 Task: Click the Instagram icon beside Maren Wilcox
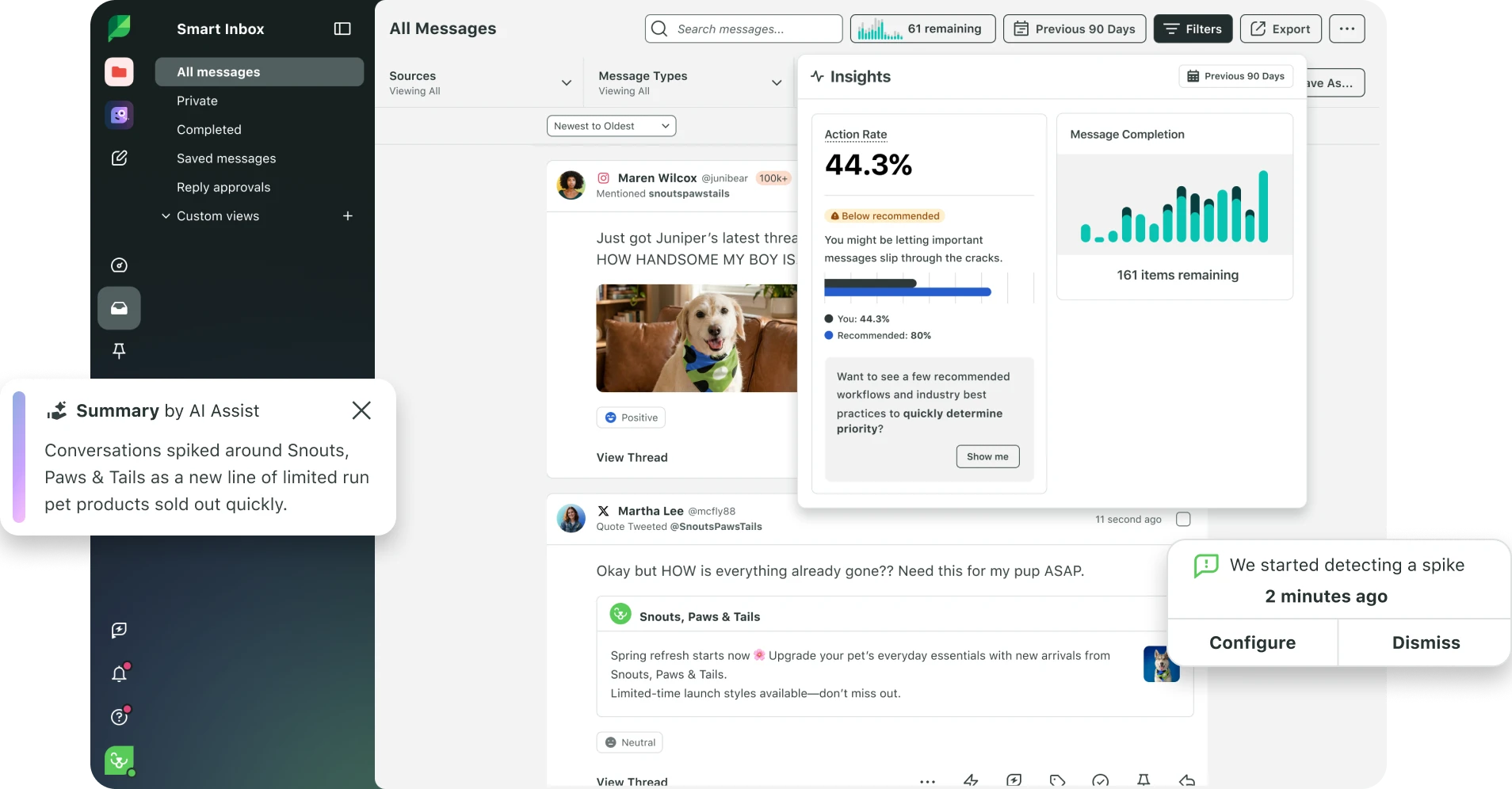point(603,178)
